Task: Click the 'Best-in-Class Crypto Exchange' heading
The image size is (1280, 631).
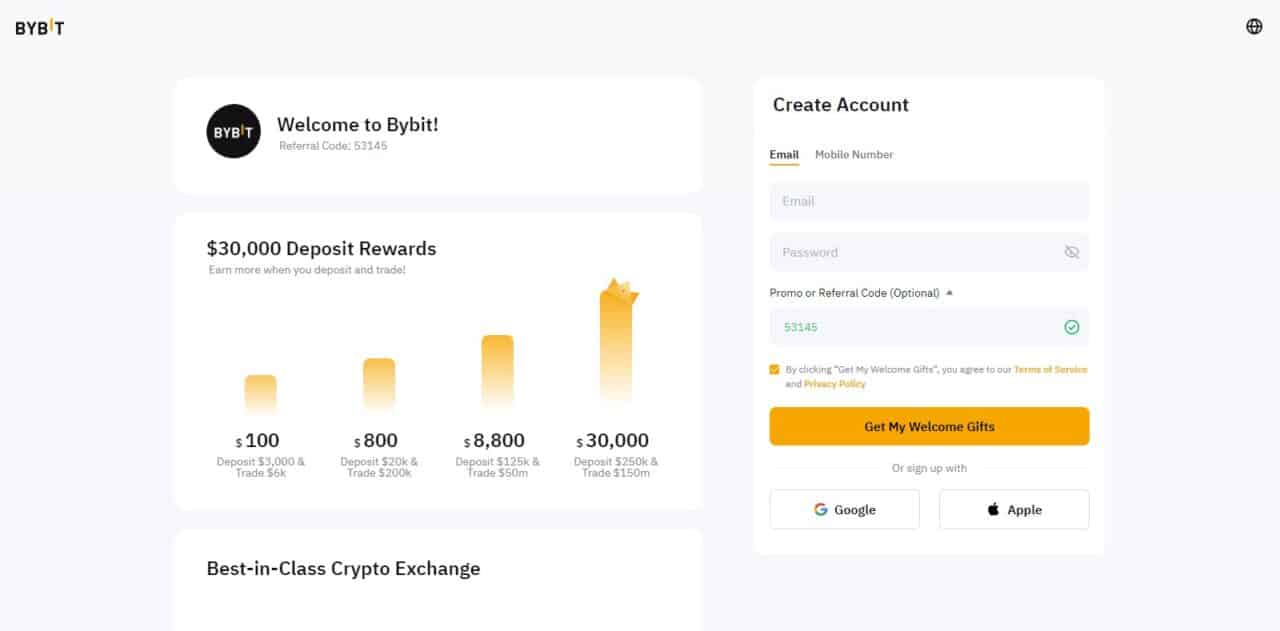Action: [x=343, y=568]
